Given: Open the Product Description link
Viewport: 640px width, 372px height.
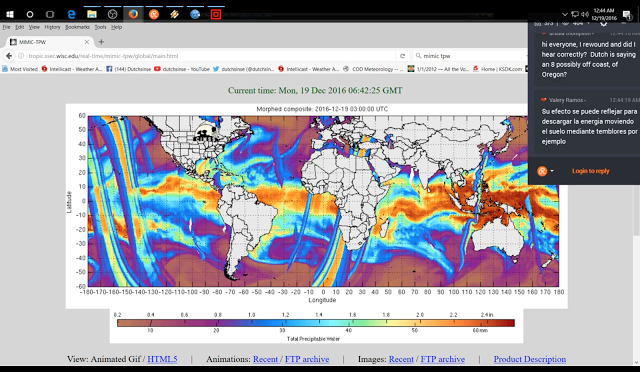Looking at the screenshot, I should coord(530,359).
